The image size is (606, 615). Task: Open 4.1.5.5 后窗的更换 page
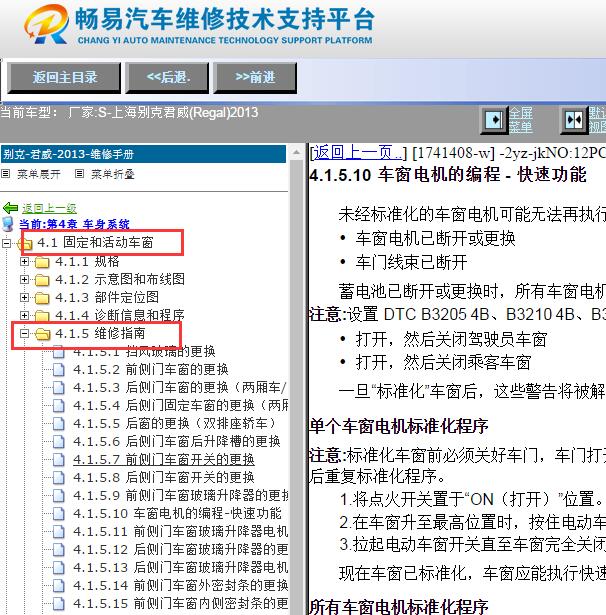pos(175,424)
